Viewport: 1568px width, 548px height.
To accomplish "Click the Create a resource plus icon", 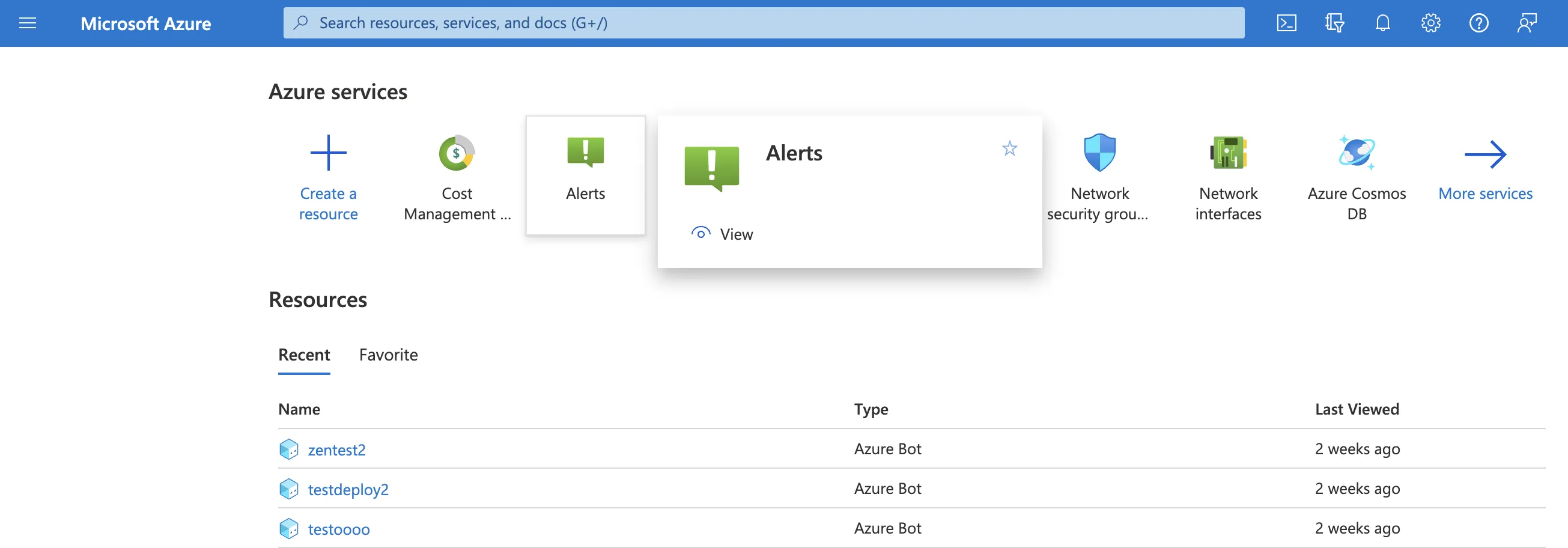I will click(328, 152).
